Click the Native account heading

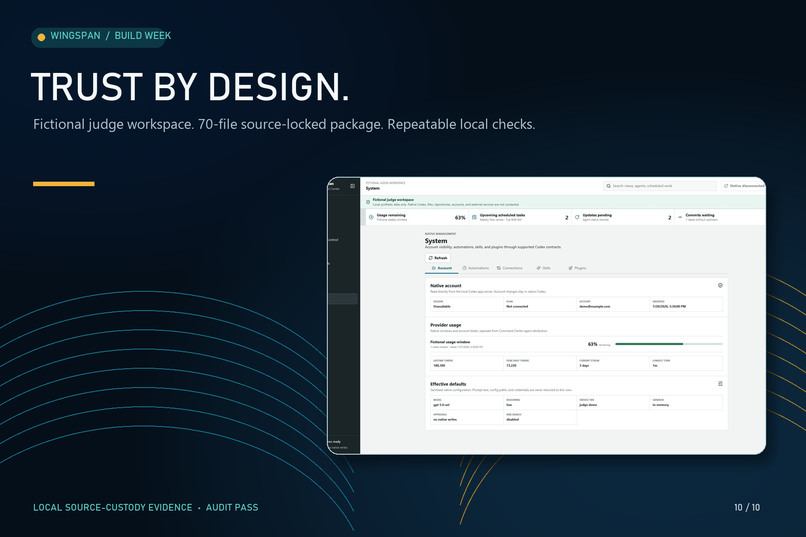[446, 286]
